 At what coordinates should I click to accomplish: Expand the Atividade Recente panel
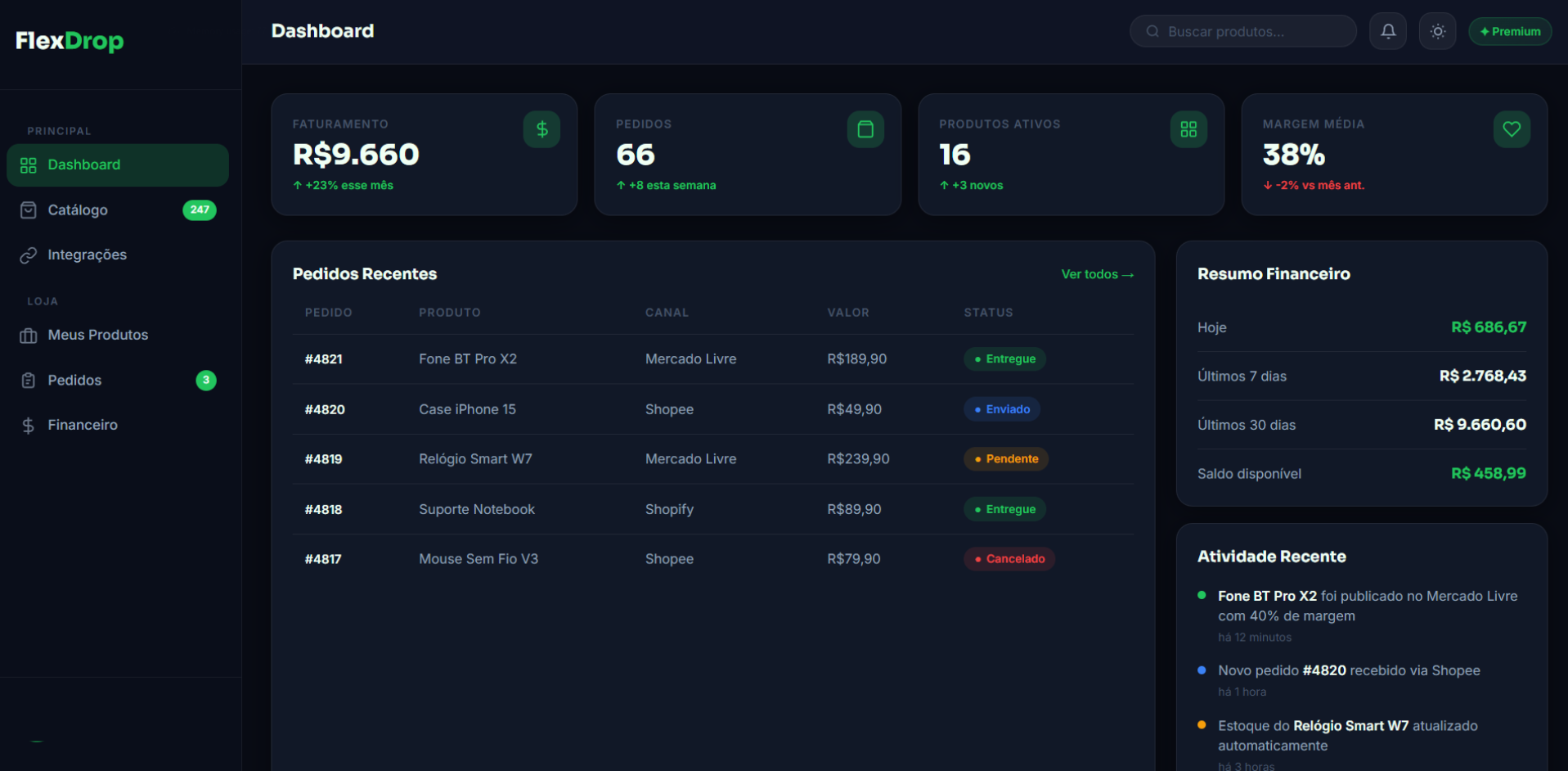tap(1272, 556)
